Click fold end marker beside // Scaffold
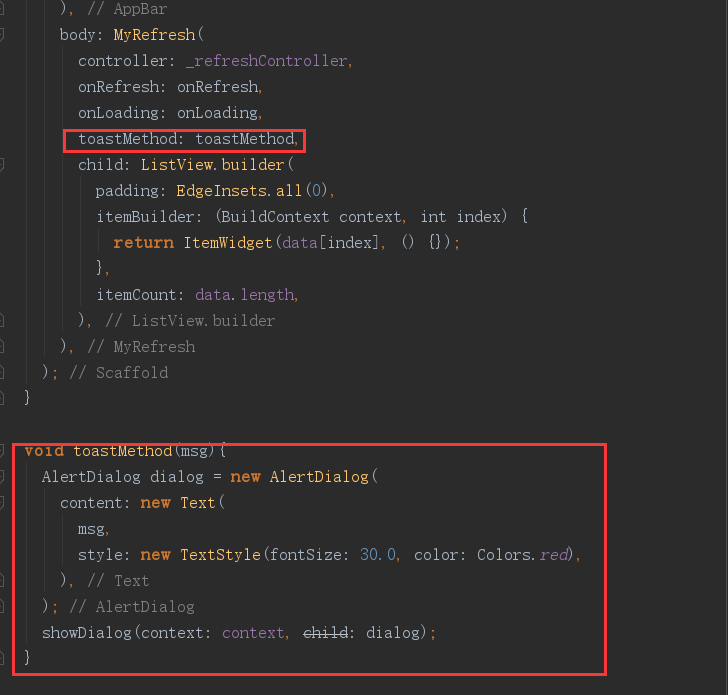 coord(2,372)
